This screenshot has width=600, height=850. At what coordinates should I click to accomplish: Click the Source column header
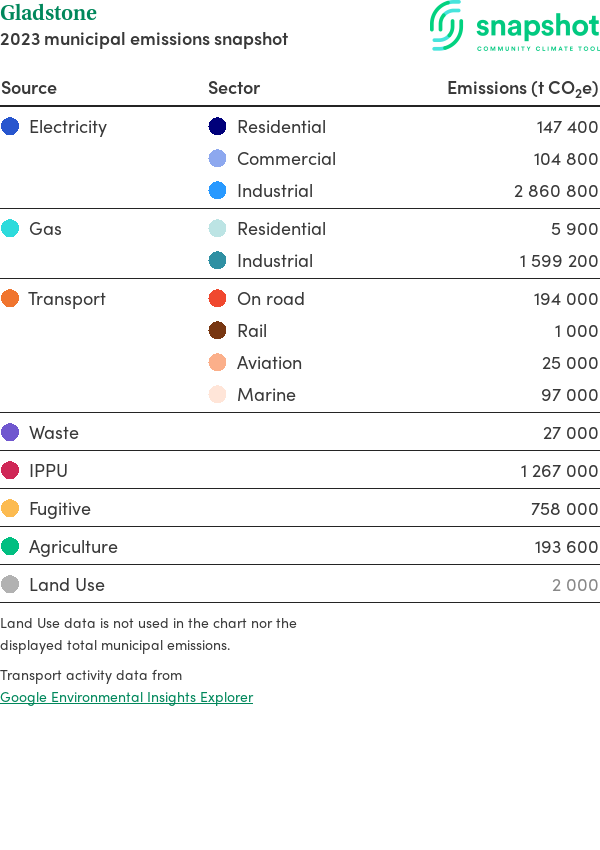[x=29, y=88]
